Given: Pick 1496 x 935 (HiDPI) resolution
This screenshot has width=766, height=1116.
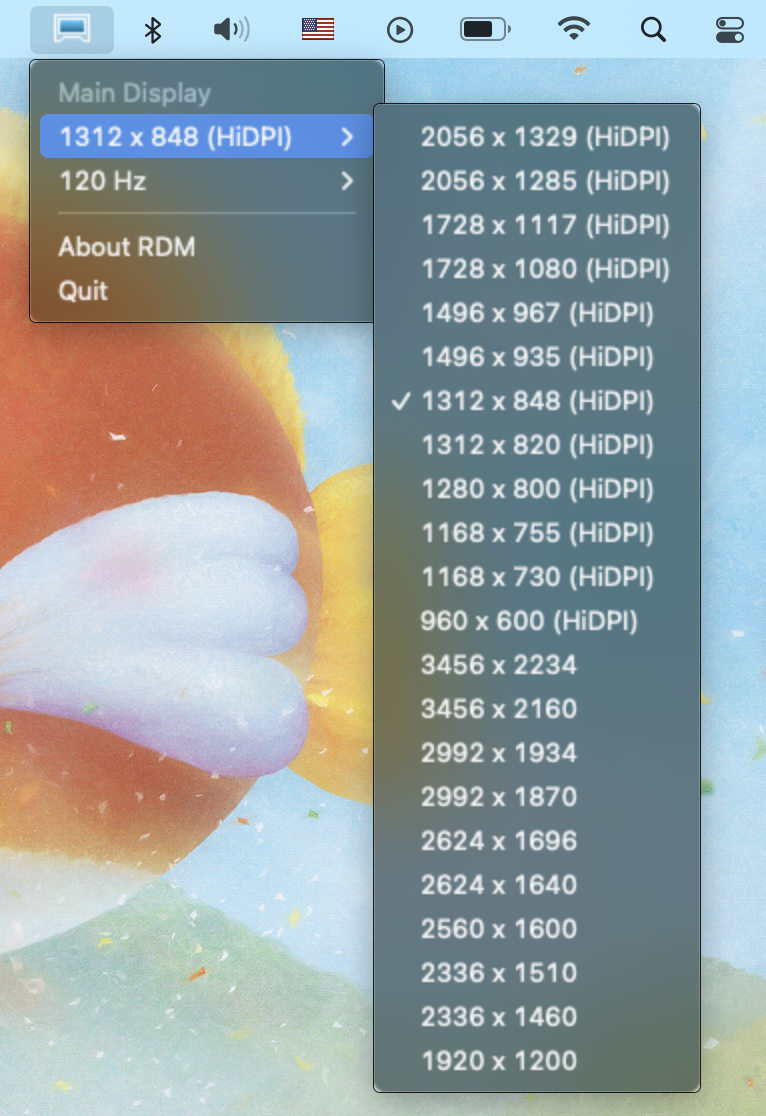Looking at the screenshot, I should point(537,357).
